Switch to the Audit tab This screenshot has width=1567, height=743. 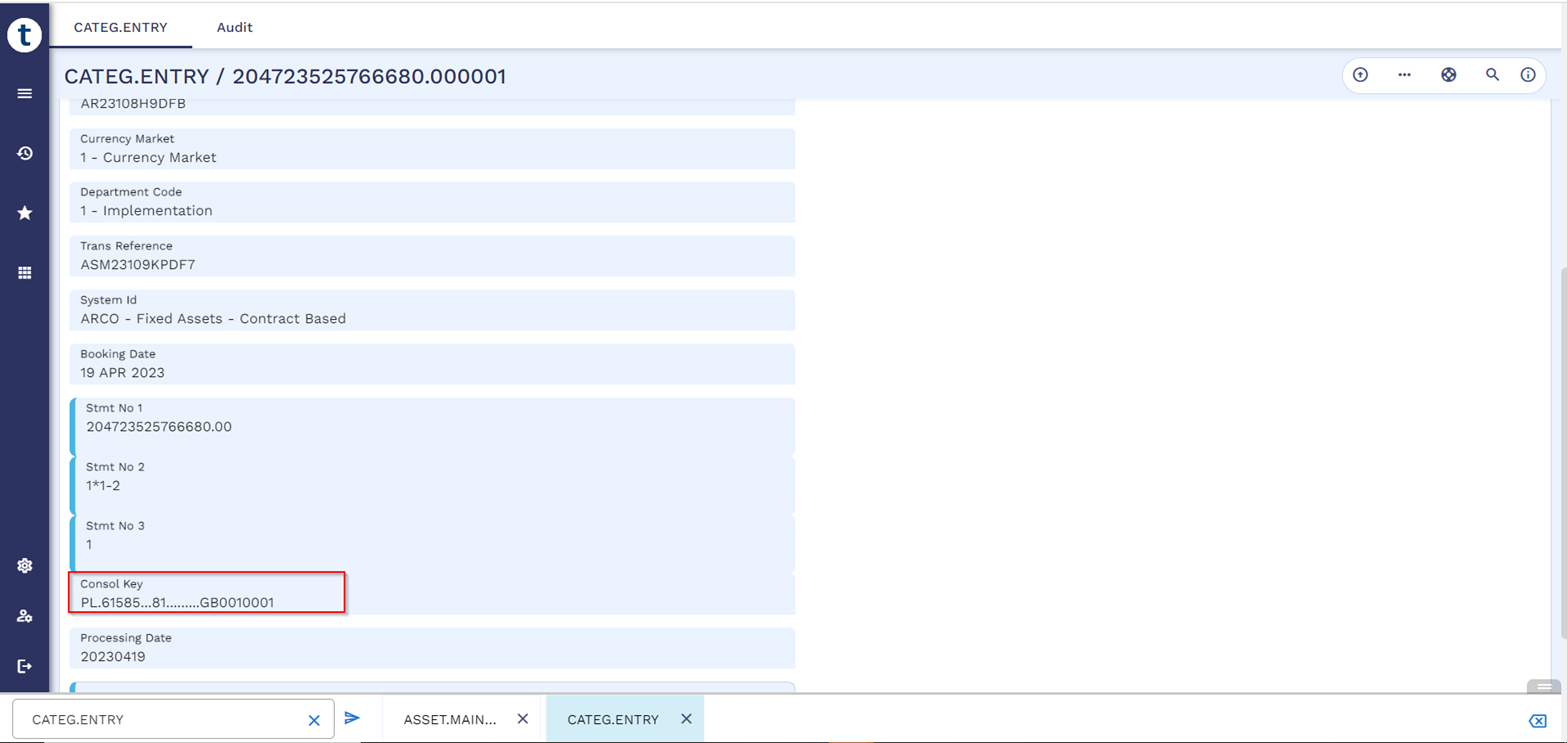point(235,27)
